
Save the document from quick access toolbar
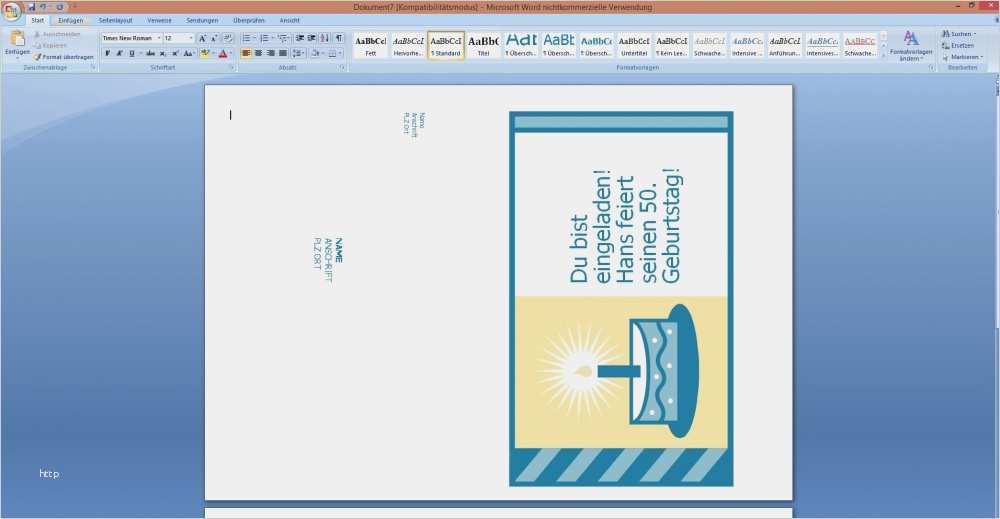[31, 7]
